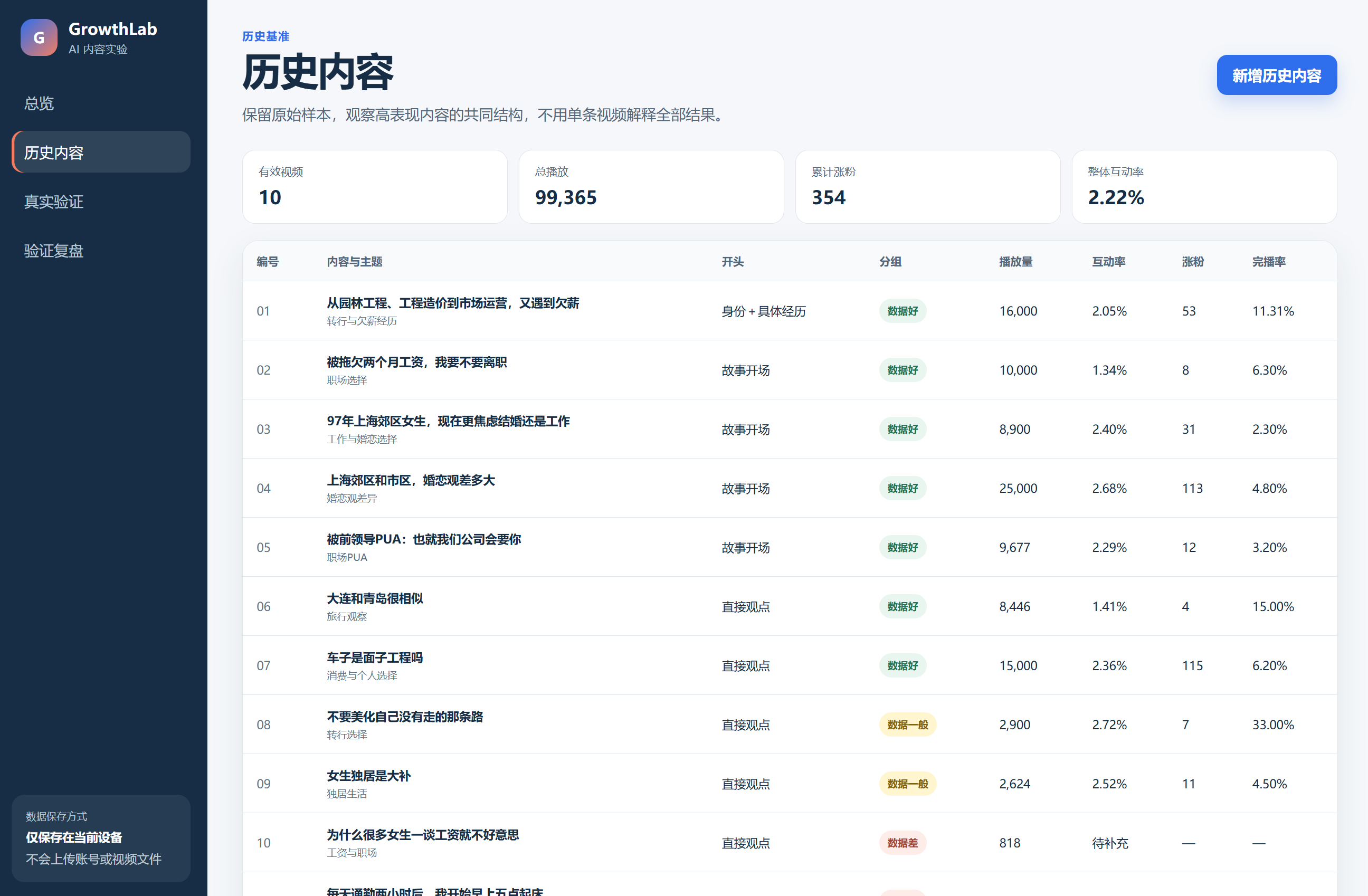Click the 完播率 column header

tap(1269, 262)
